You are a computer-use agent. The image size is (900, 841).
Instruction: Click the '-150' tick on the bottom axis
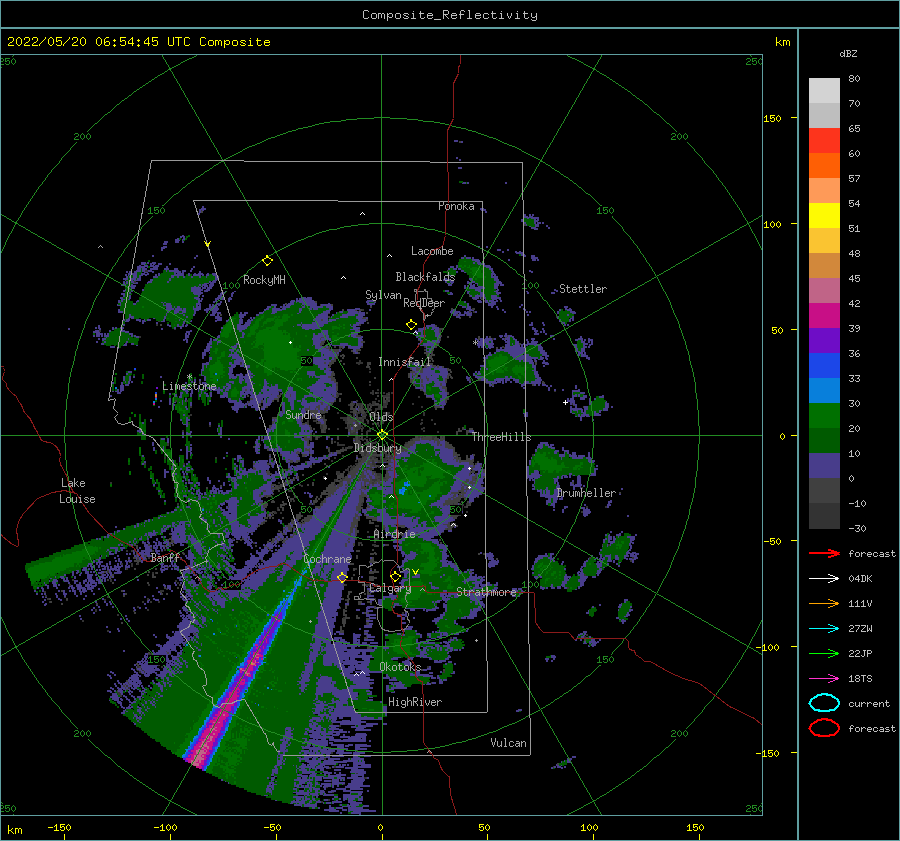(59, 827)
